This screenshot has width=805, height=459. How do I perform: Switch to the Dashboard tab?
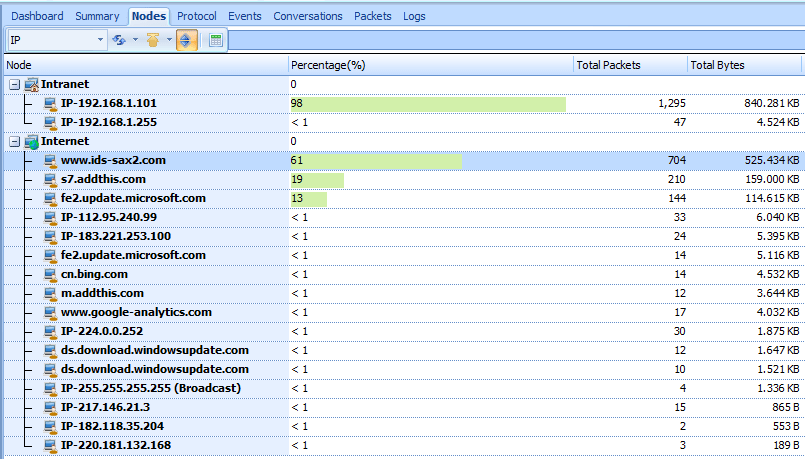(x=37, y=16)
